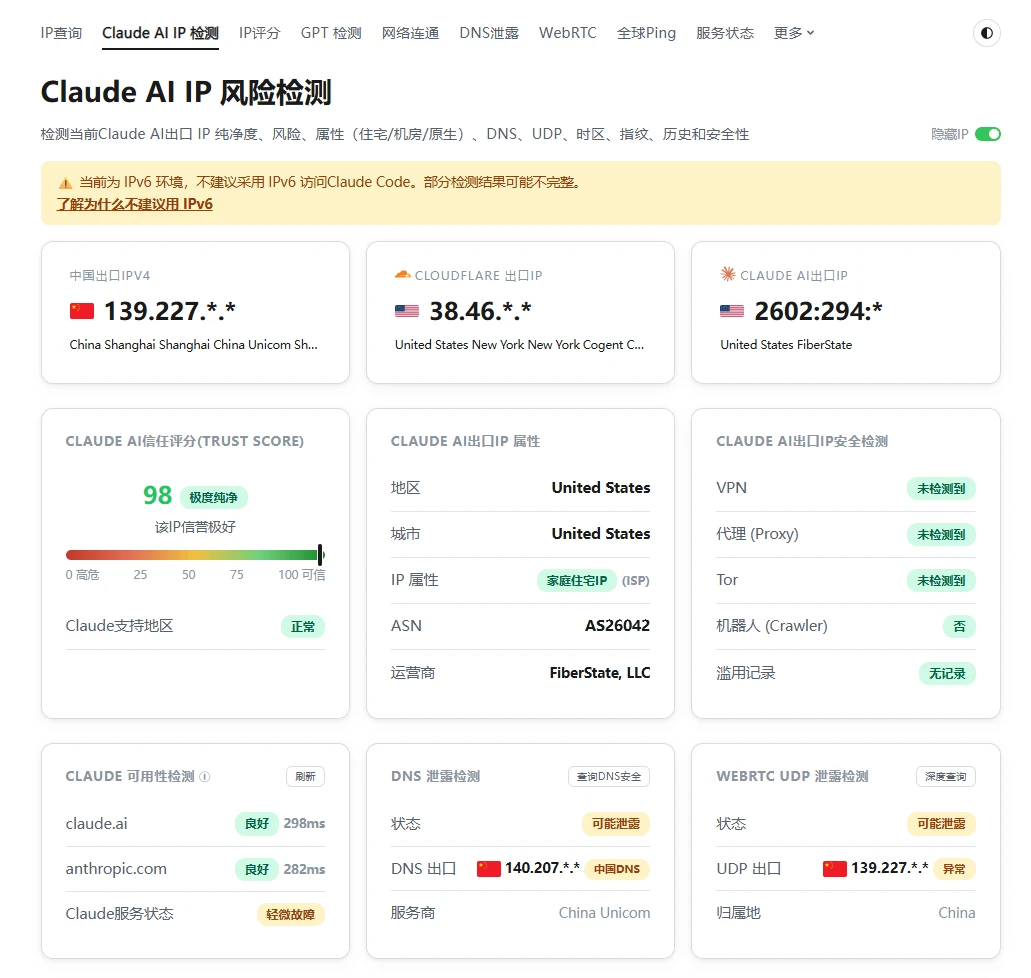This screenshot has width=1031, height=978.
Task: Click the 未检测到 badge in 代理 (Proxy) row
Action: [x=941, y=535]
